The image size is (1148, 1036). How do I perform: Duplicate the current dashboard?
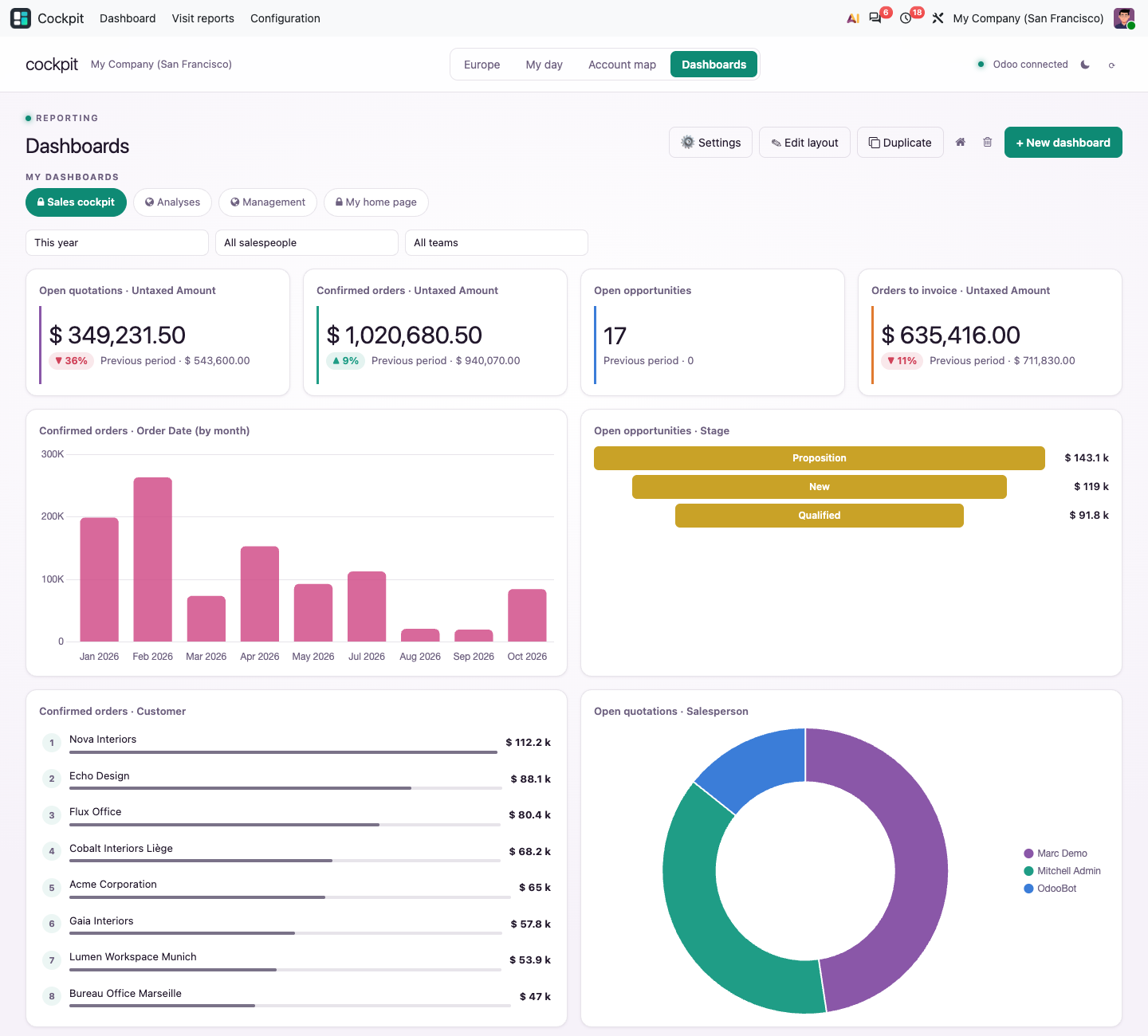pos(900,143)
